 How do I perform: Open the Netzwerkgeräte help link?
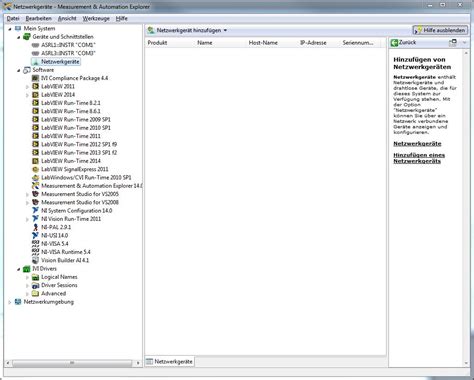(417, 144)
